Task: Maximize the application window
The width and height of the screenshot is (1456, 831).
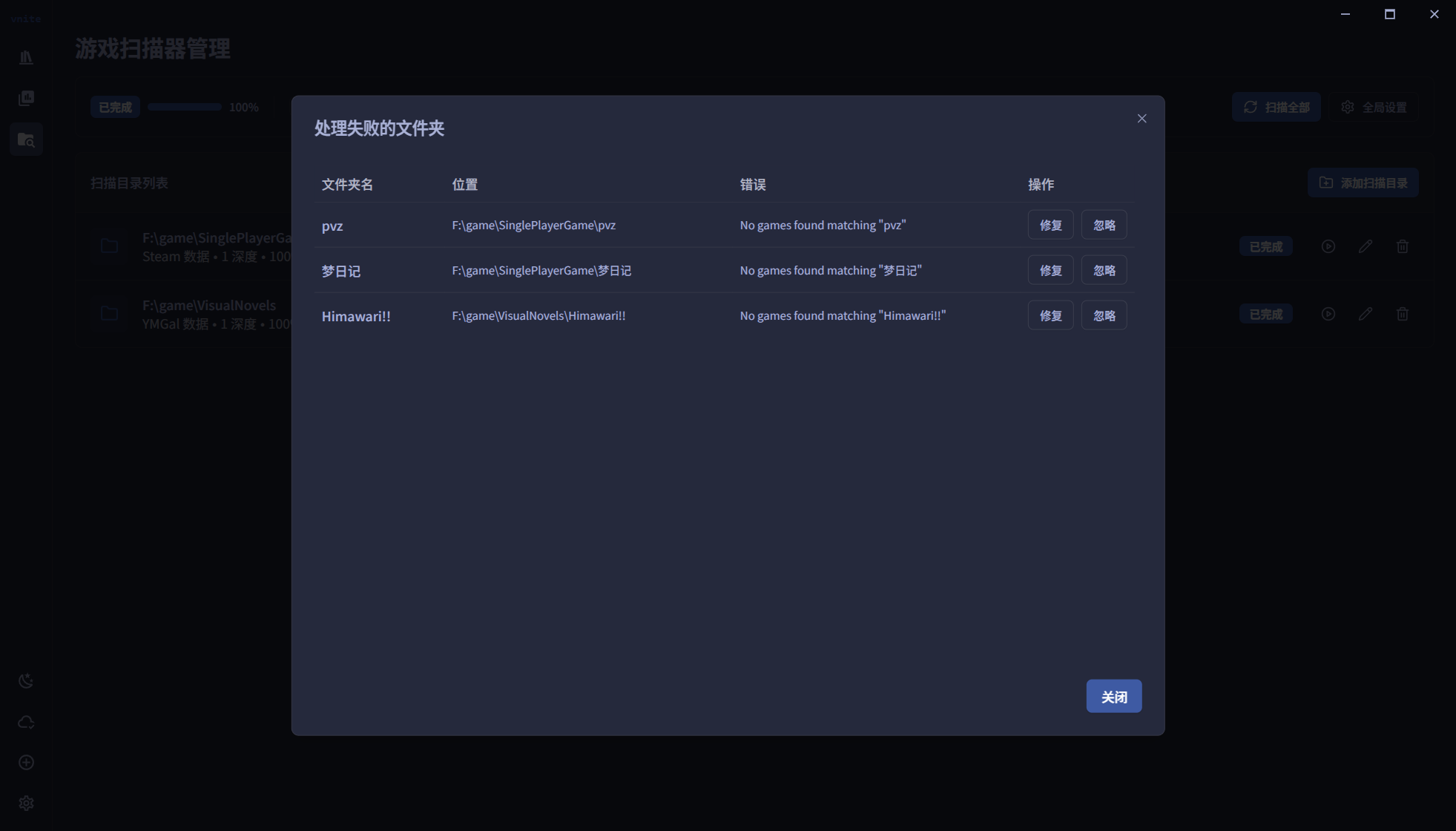Action: click(x=1389, y=14)
